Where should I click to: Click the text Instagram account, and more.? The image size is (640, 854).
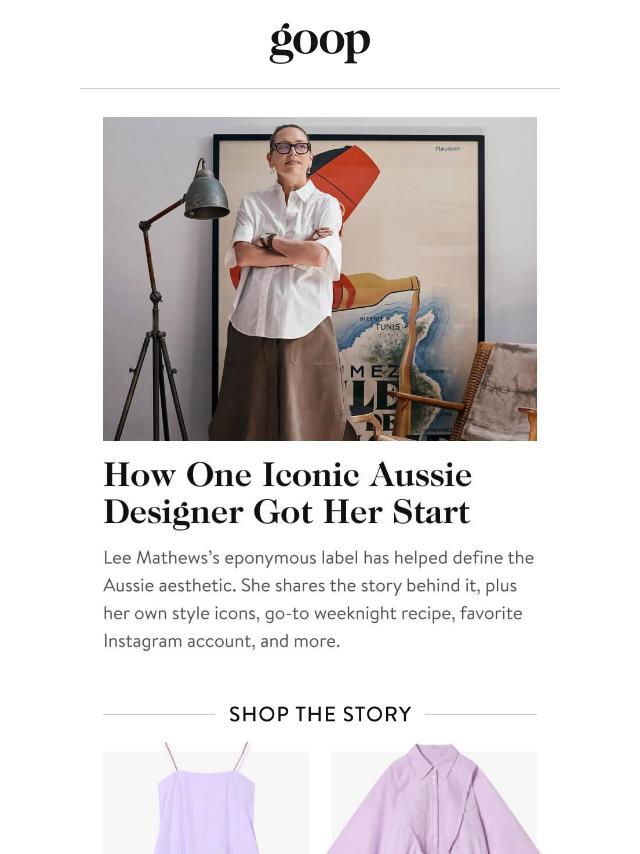[x=222, y=641]
